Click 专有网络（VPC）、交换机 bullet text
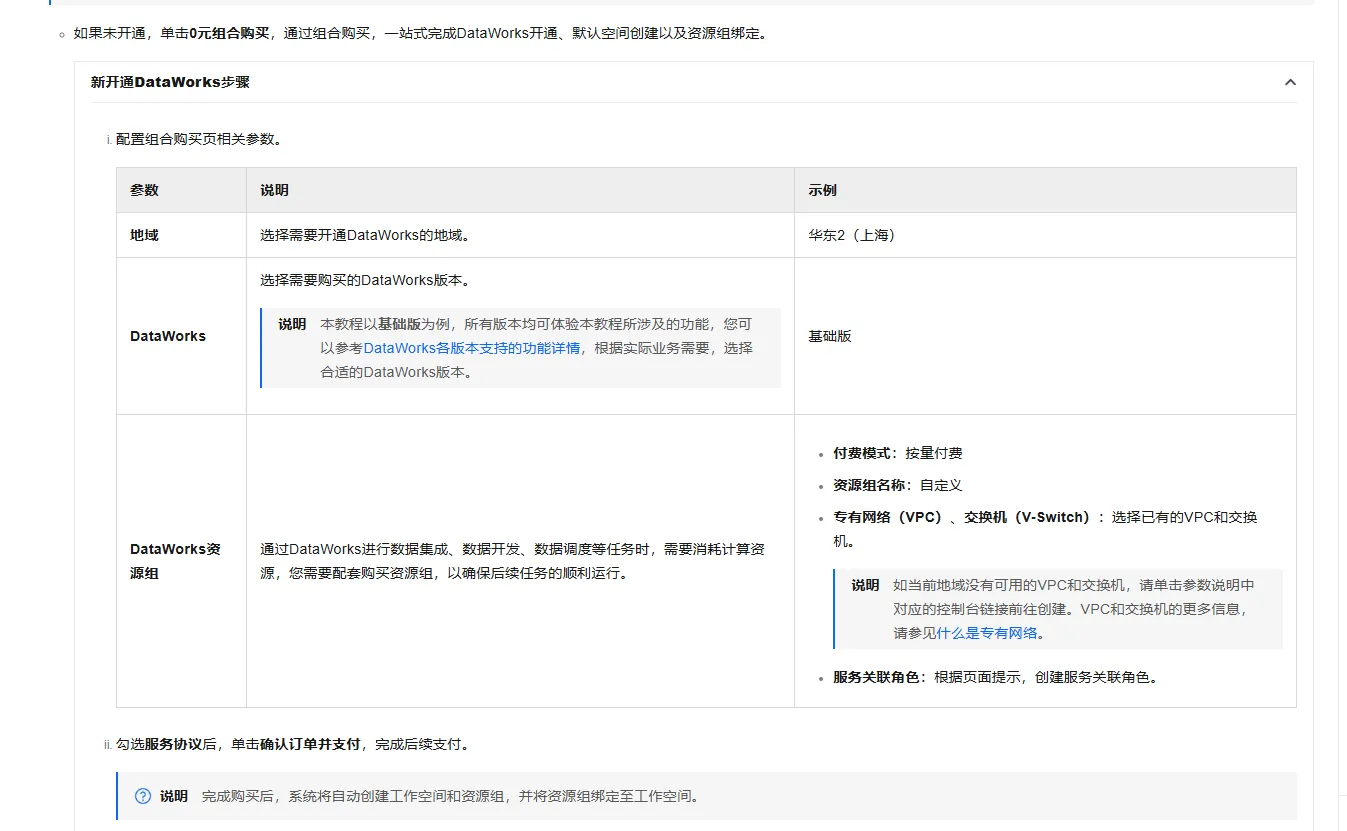Screen dimensions: 1347x831 1045,529
